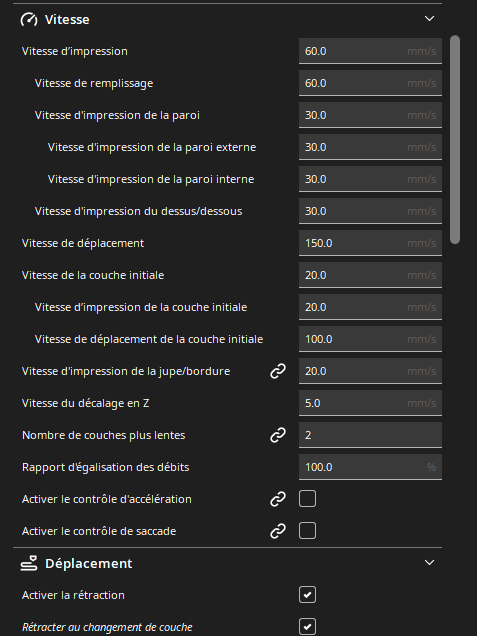Collapse the Vitesse section chevron
The height and width of the screenshot is (636, 477).
(429, 19)
